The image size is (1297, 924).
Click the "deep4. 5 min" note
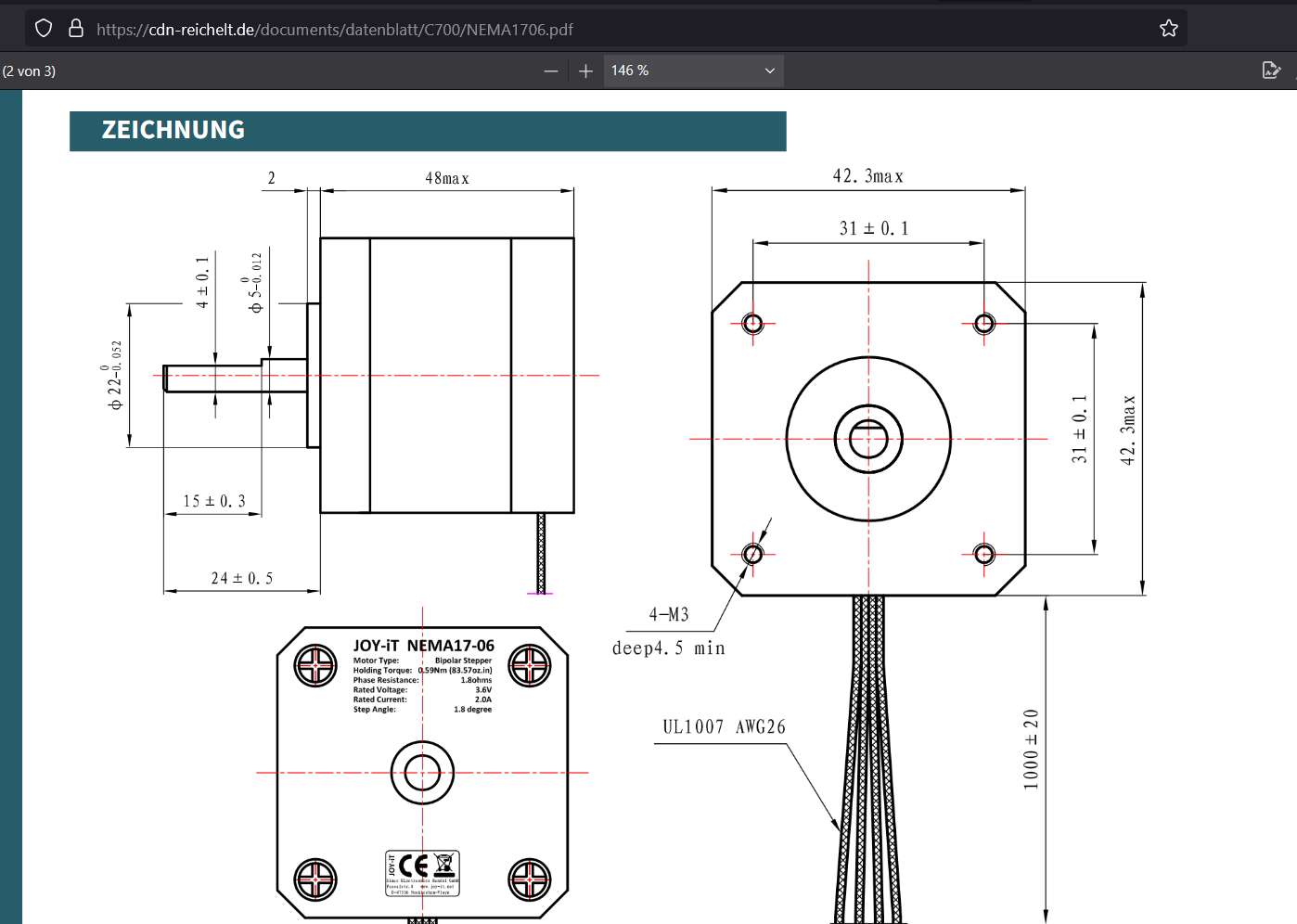(669, 648)
